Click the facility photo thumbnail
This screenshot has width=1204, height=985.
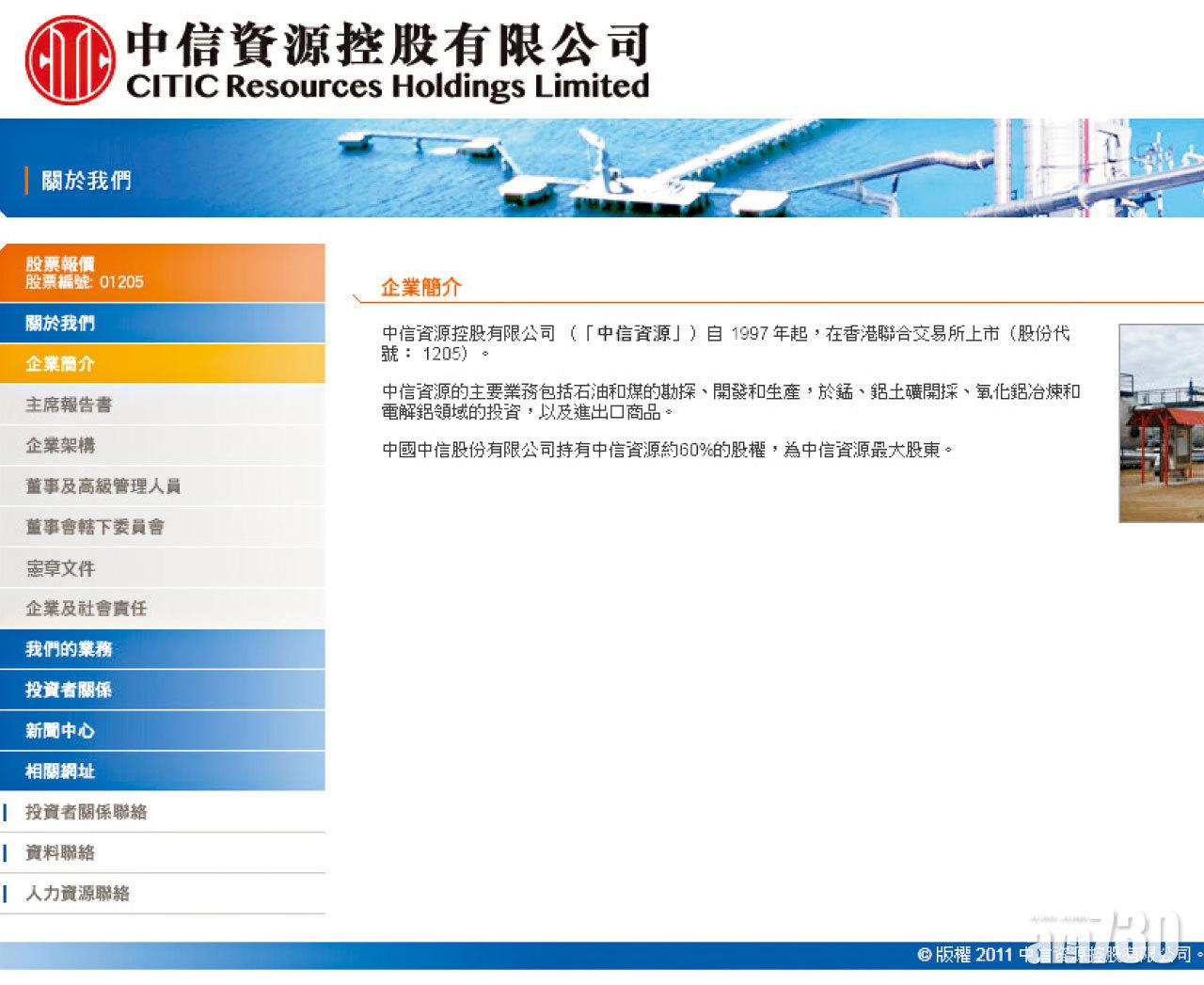tap(1162, 423)
